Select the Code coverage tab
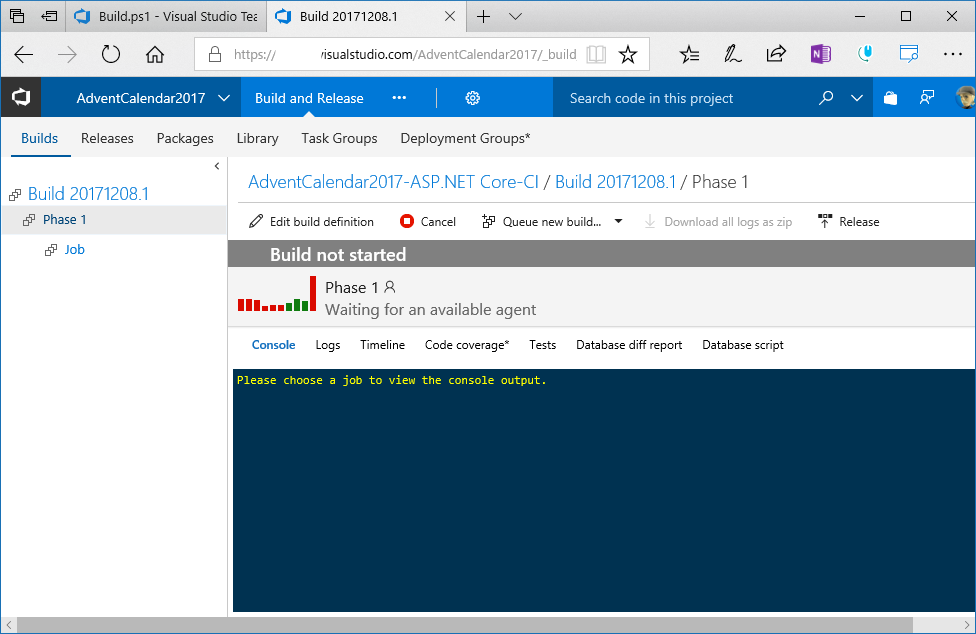 (467, 345)
